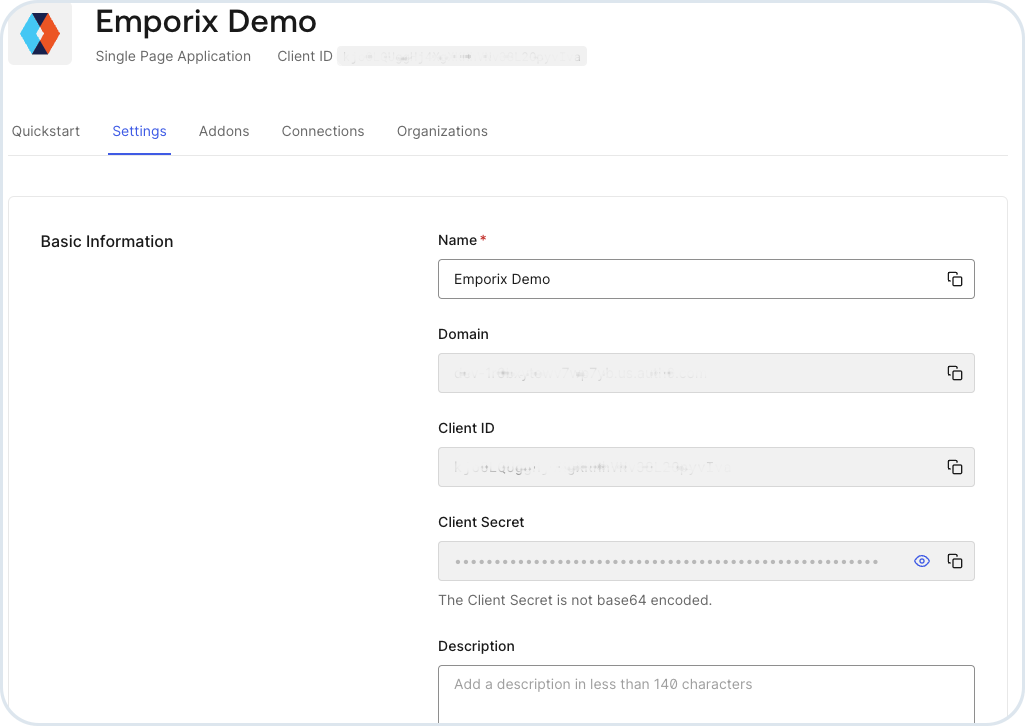Viewport: 1025px width, 726px height.
Task: Select the Settings tab
Action: click(x=139, y=131)
